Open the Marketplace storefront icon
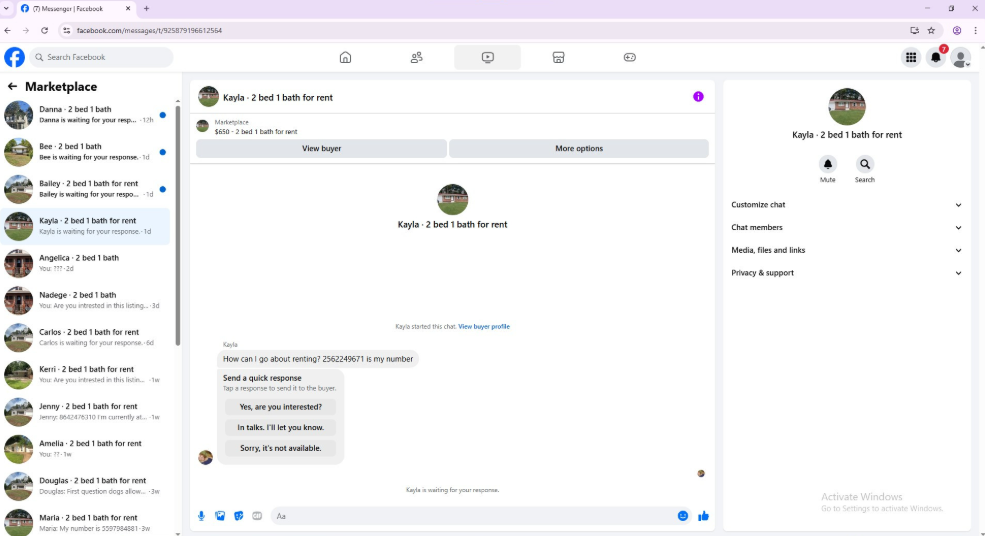Viewport: 985px width, 536px height. pyautogui.click(x=558, y=57)
